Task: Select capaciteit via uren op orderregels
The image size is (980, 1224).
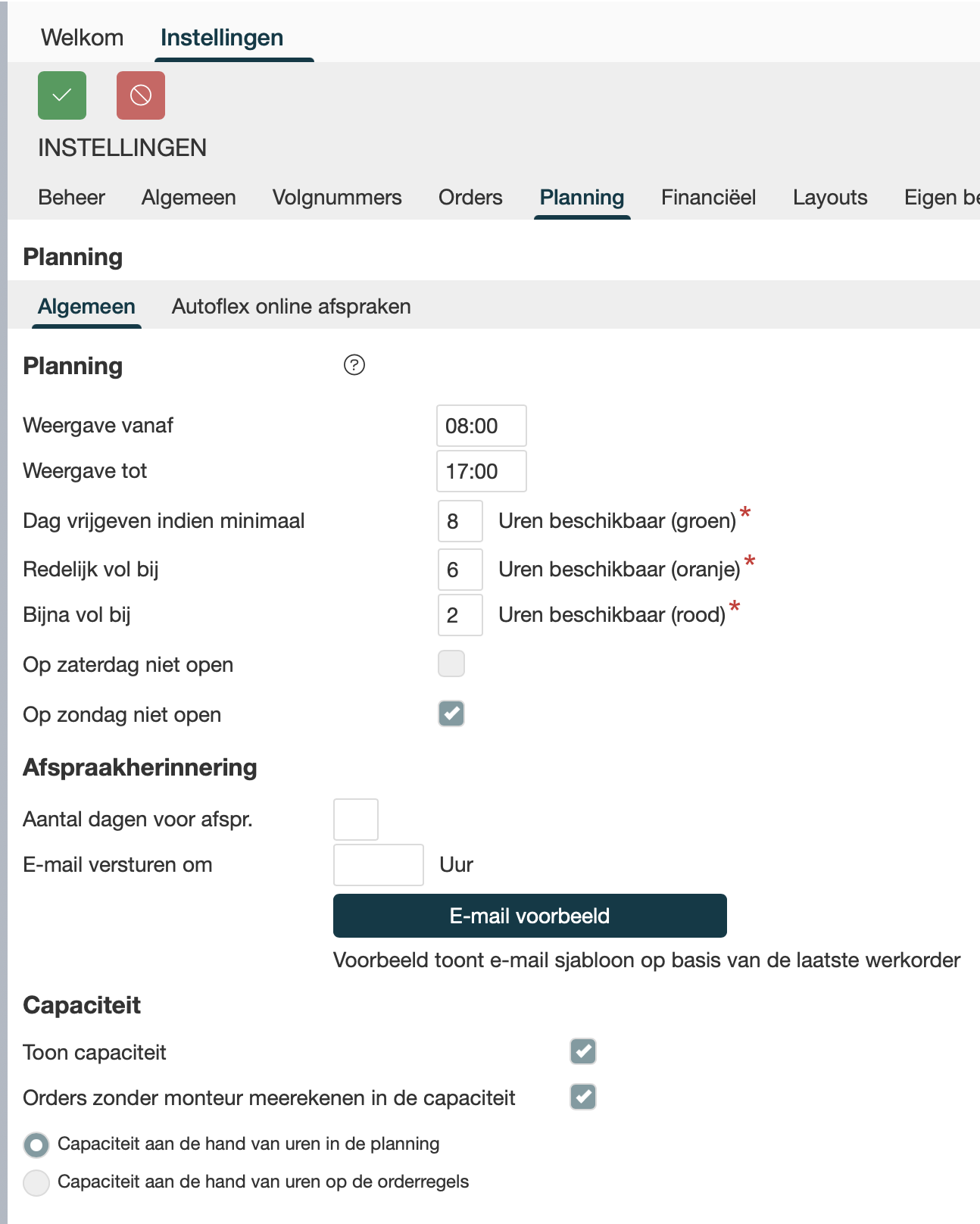Action: click(x=36, y=1182)
